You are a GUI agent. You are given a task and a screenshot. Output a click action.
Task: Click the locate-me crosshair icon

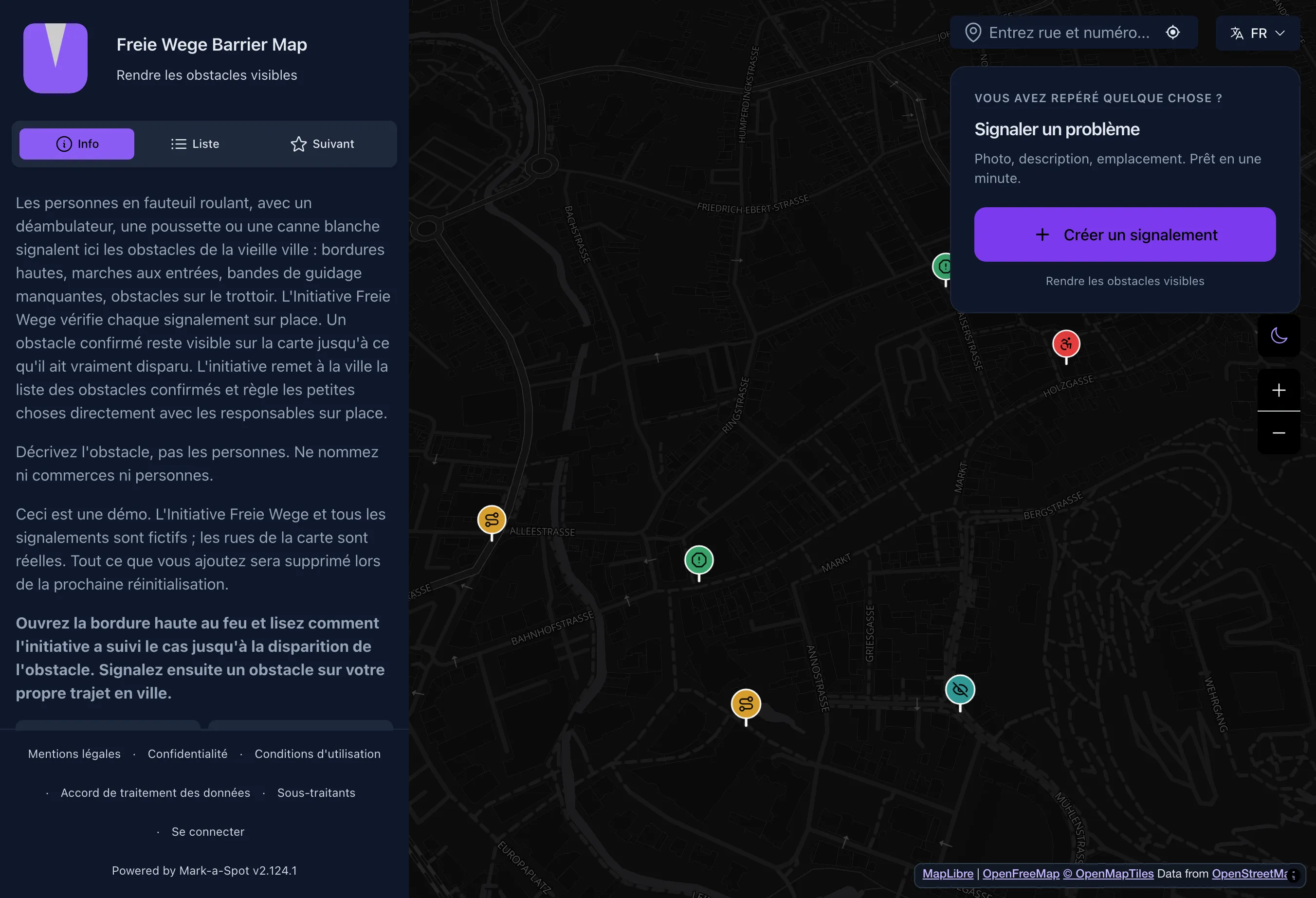pyautogui.click(x=1173, y=32)
